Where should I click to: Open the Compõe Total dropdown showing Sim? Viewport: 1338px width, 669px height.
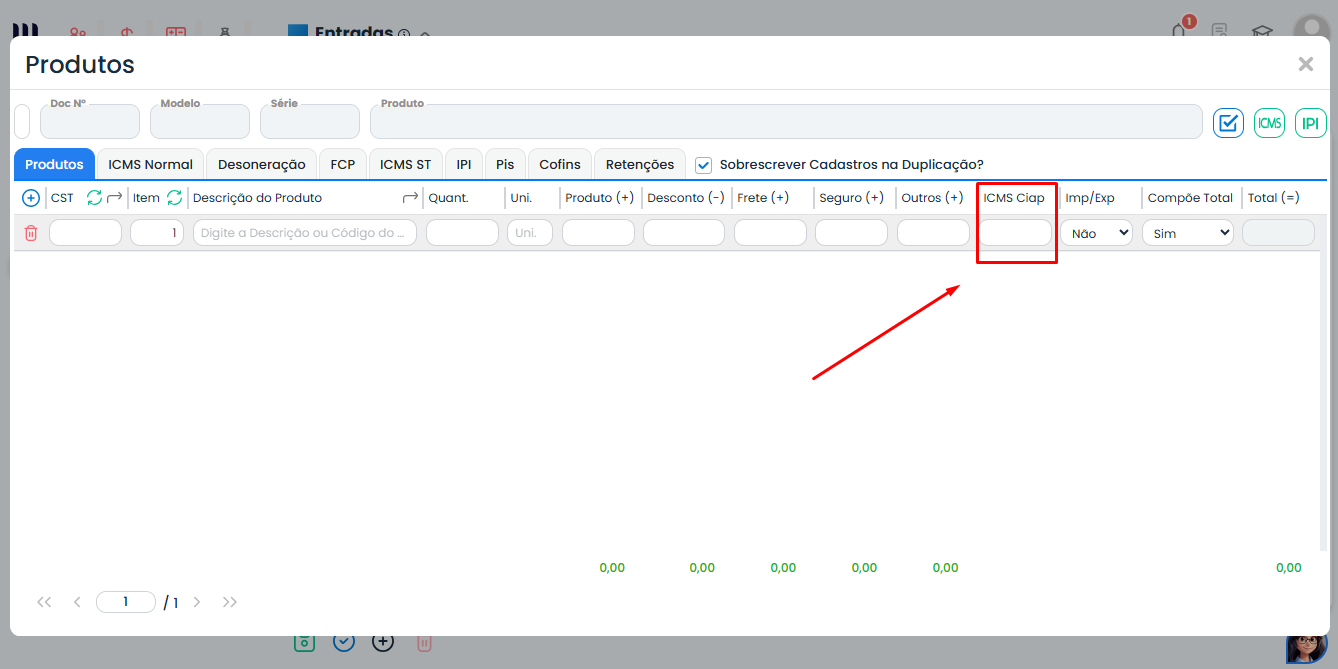[x=1187, y=233]
